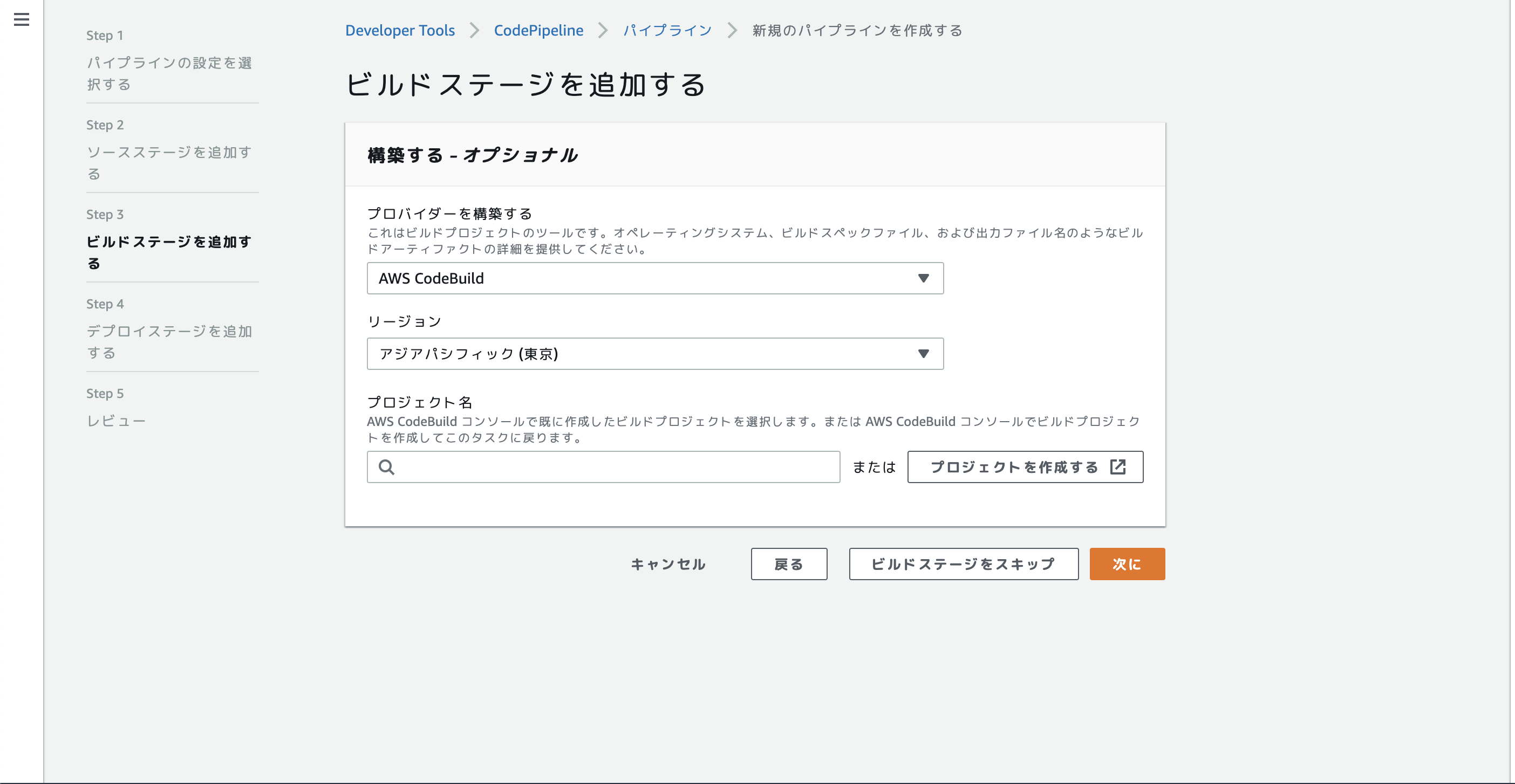Image resolution: width=1515 pixels, height=784 pixels.
Task: Click the search magnifier icon in project name field
Action: (386, 467)
